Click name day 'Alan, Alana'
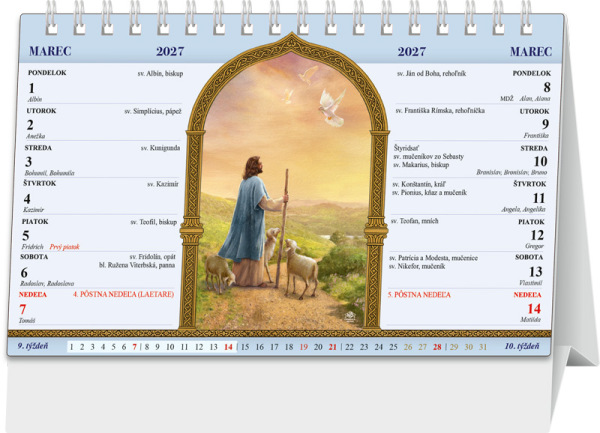The width and height of the screenshot is (600, 433). (535, 99)
